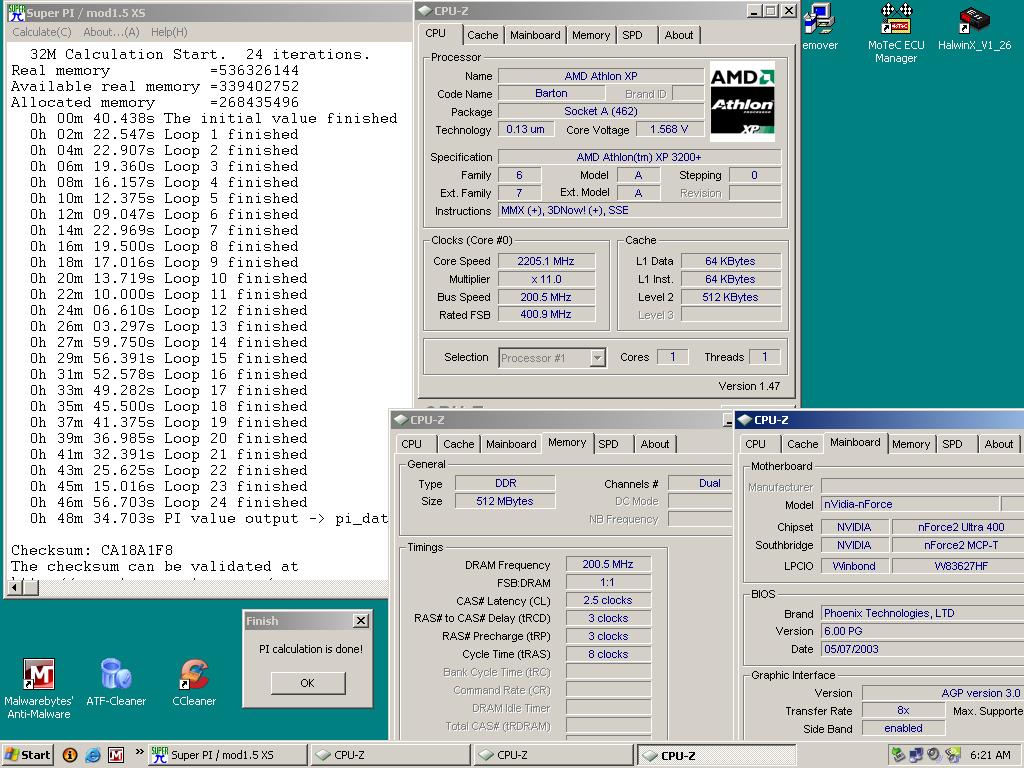Select Cache tab in Memory CPU-Z window

point(458,444)
